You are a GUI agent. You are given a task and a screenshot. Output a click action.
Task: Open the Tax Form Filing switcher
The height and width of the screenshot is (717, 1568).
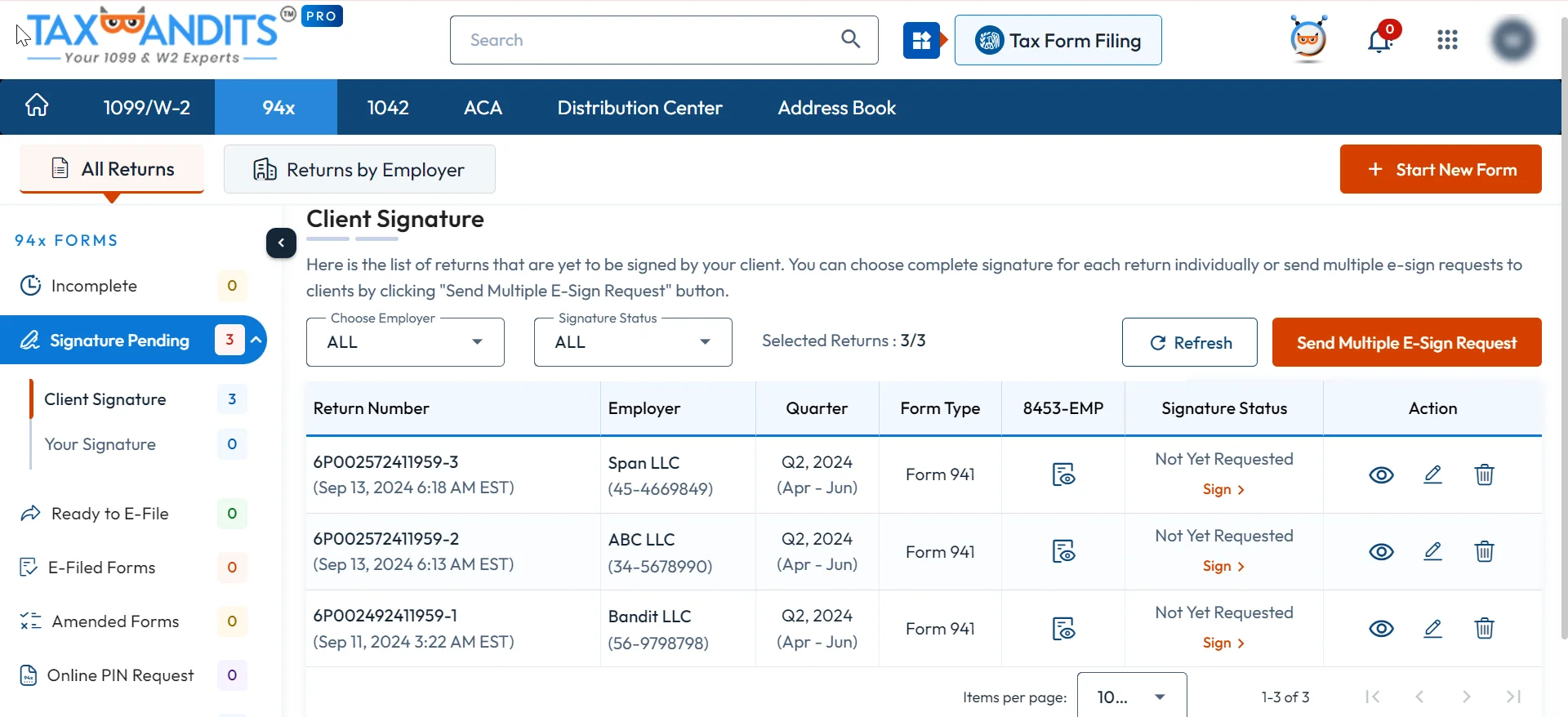tap(1058, 40)
